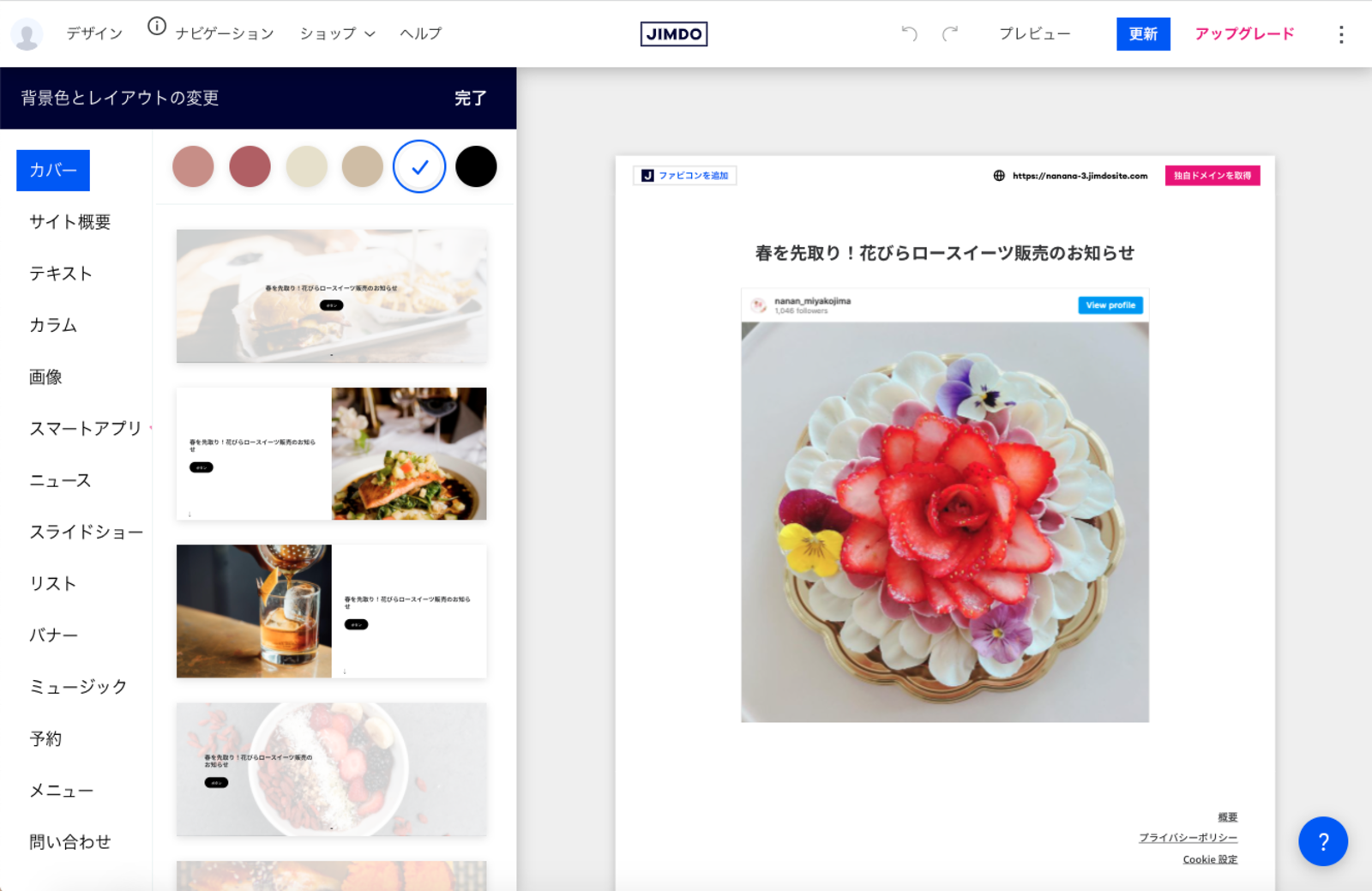Switch to the テキスト sidebar item

62,274
